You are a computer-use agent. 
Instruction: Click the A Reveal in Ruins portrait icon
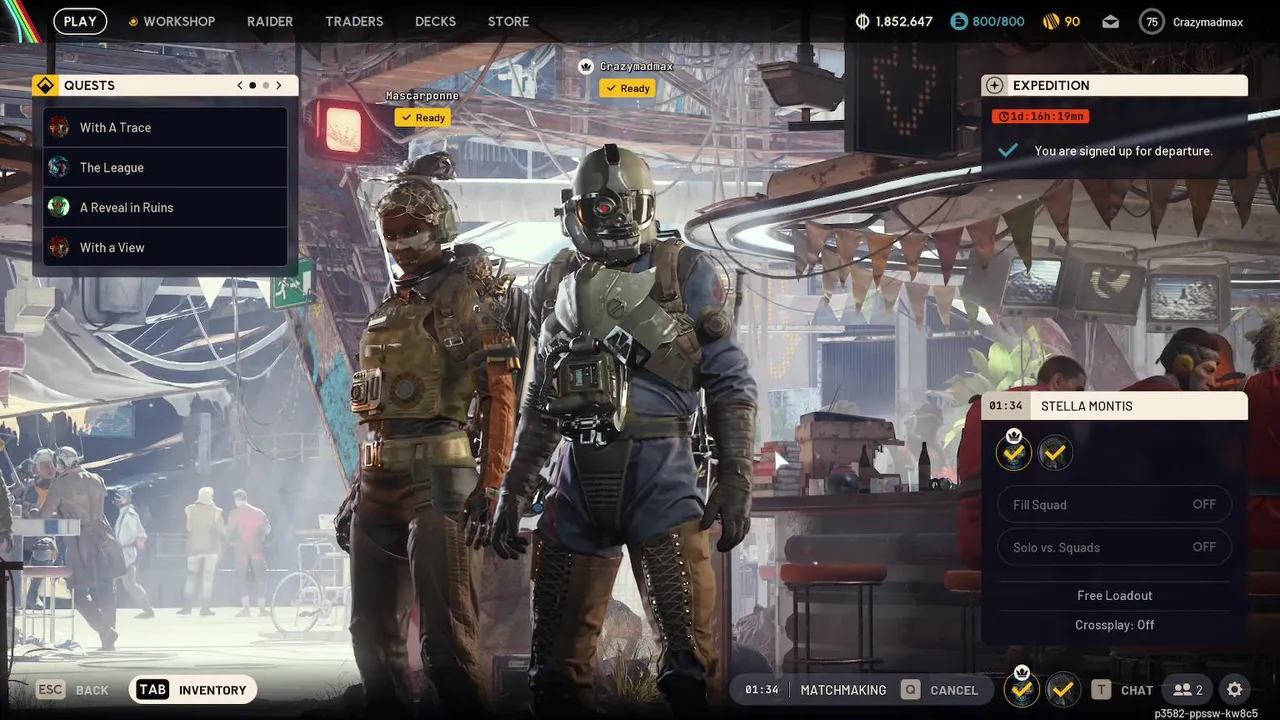[x=59, y=207]
